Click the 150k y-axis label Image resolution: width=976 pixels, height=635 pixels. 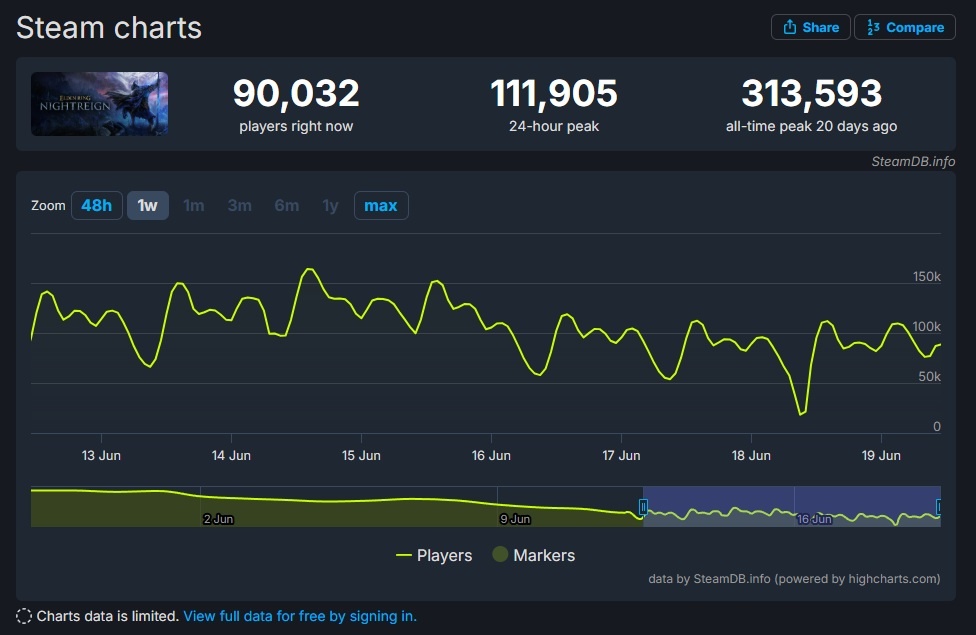click(927, 276)
